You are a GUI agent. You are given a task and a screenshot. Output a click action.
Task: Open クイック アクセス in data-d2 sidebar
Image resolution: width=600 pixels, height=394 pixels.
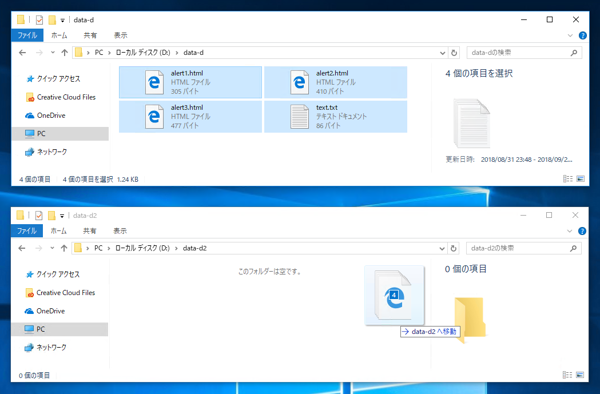tap(52, 274)
